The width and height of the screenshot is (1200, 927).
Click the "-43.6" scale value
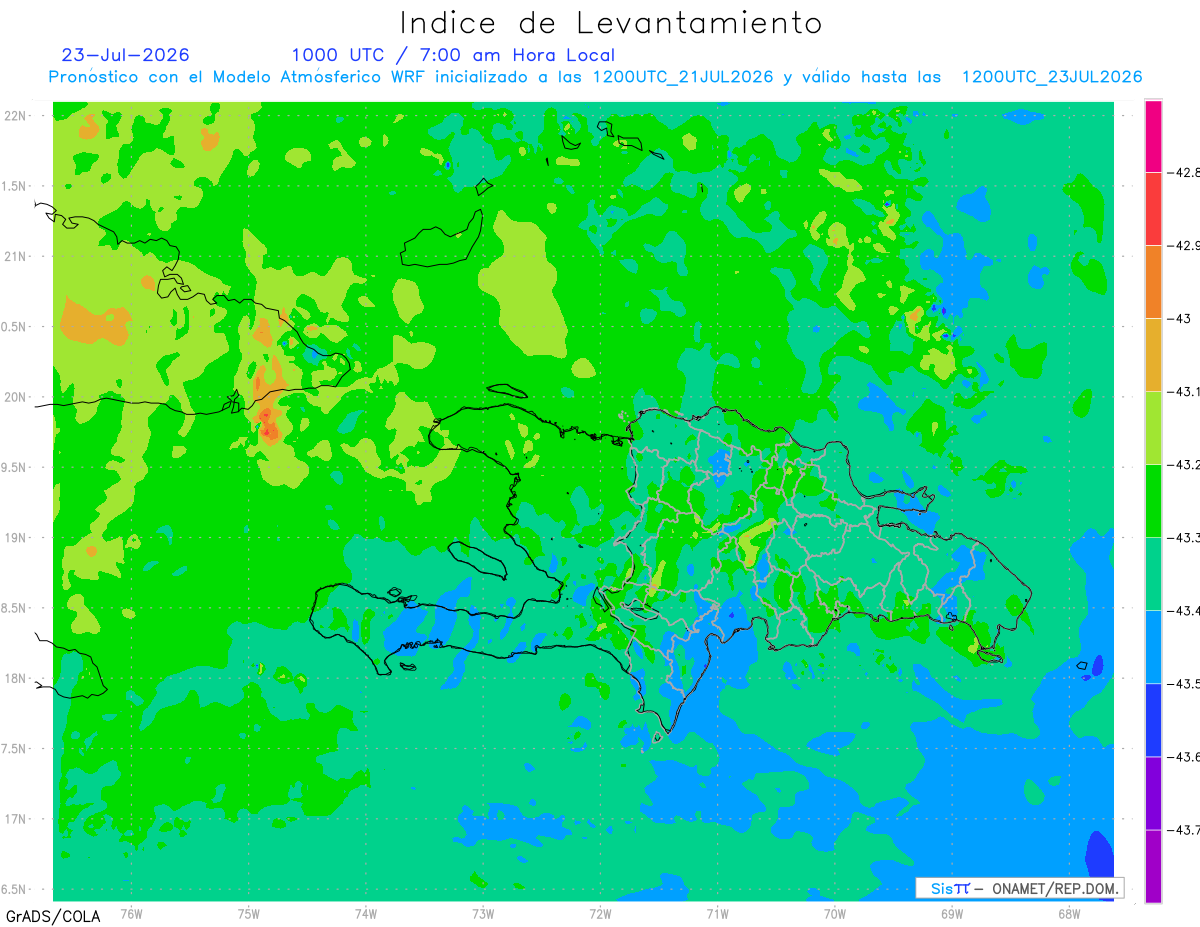[1185, 756]
